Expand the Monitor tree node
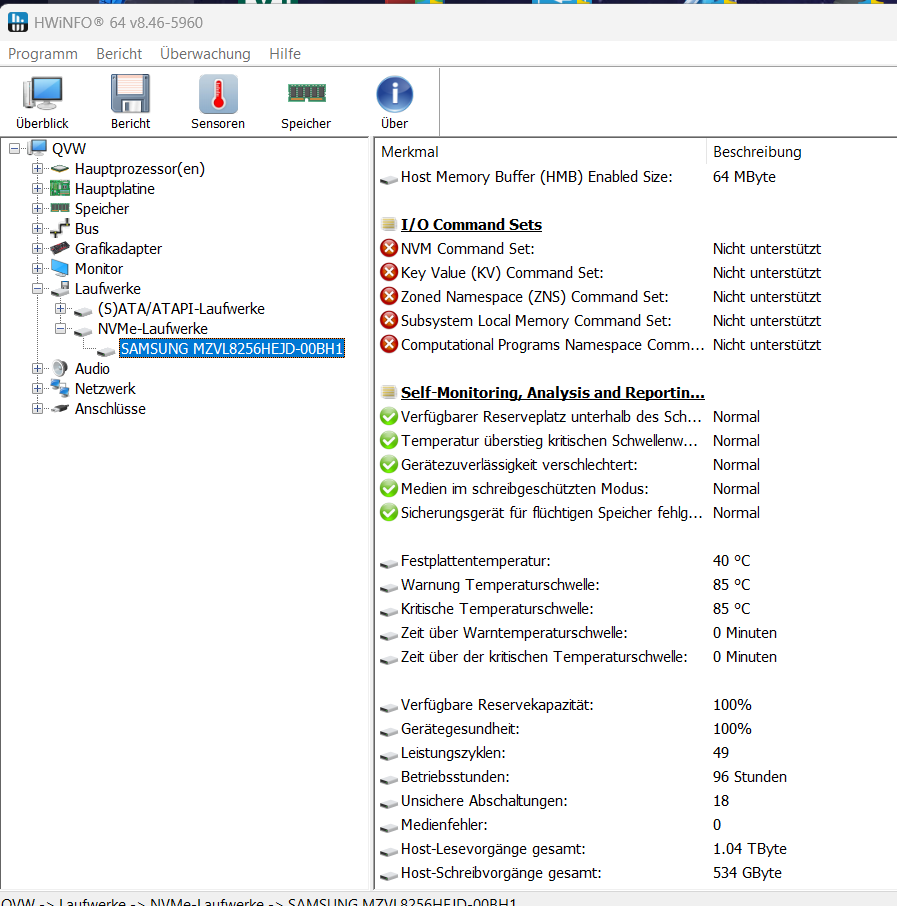Image resolution: width=897 pixels, height=906 pixels. pyautogui.click(x=38, y=269)
